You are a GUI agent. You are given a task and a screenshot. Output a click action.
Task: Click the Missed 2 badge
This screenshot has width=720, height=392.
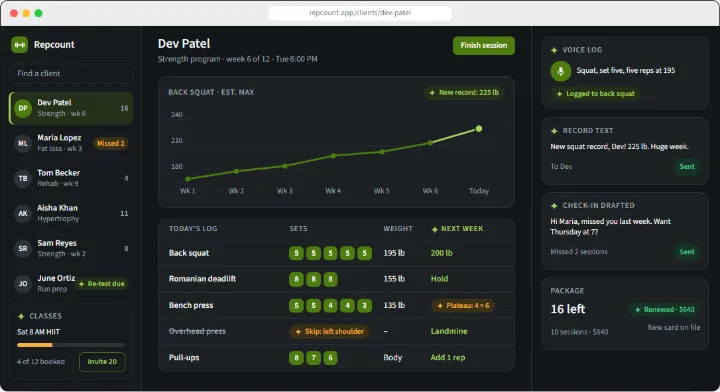111,143
